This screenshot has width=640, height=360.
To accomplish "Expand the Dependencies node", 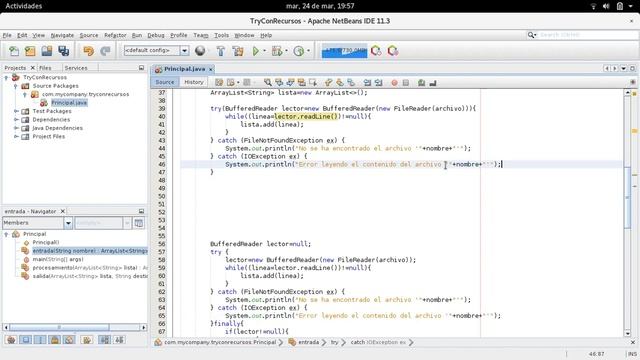I will tap(16, 120).
